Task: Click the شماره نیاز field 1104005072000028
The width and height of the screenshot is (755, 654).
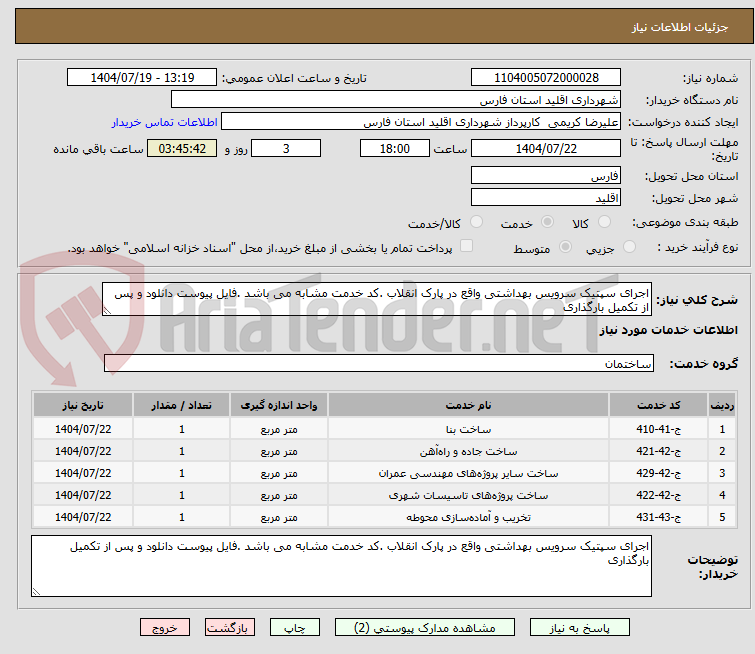Action: pos(546,78)
